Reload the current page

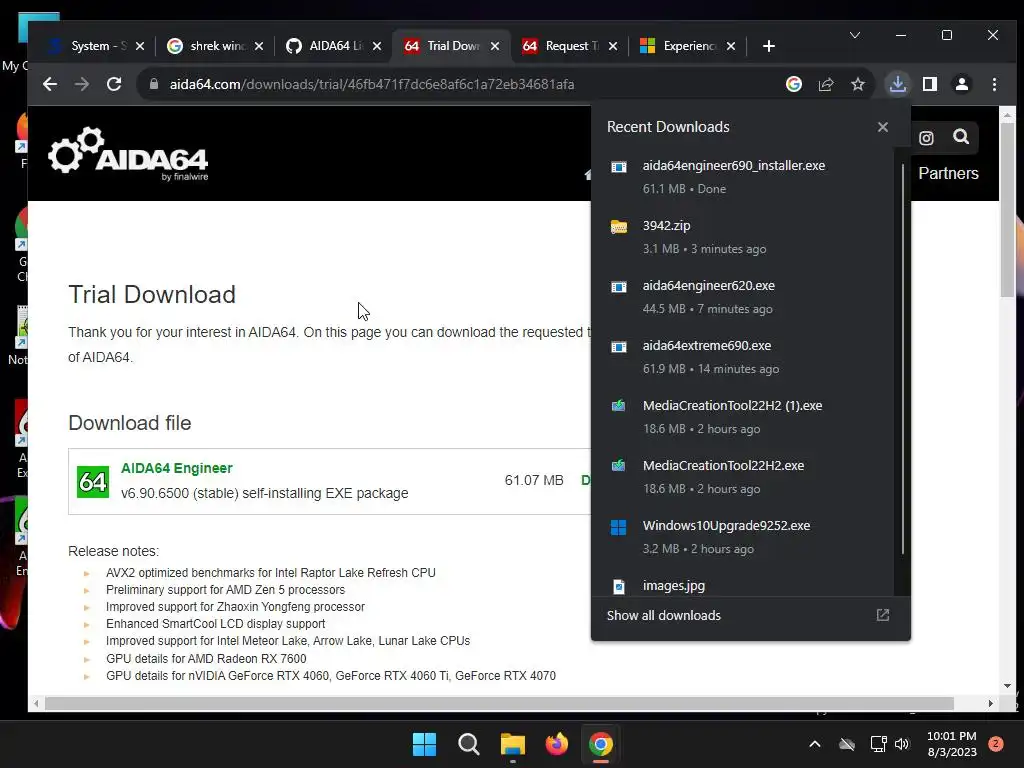point(114,84)
